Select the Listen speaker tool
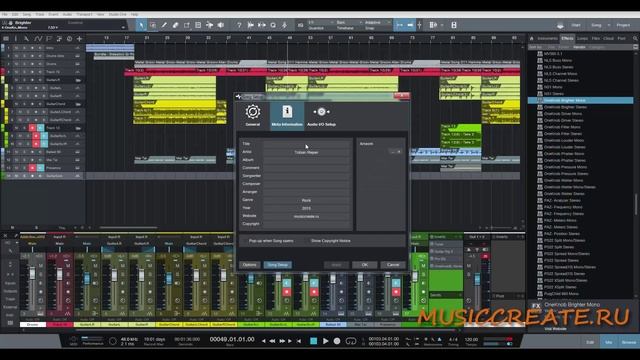This screenshot has width=640, height=360. coord(221,25)
